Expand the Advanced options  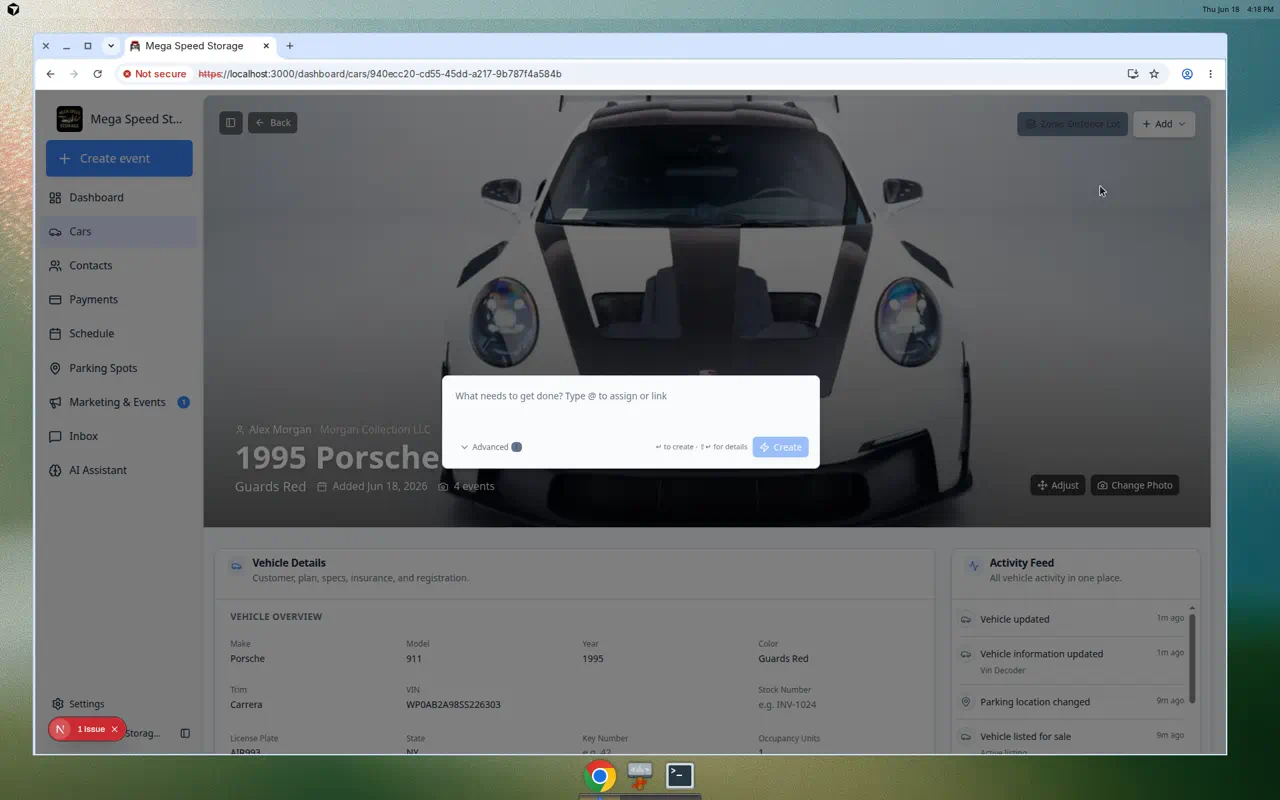[x=491, y=447]
